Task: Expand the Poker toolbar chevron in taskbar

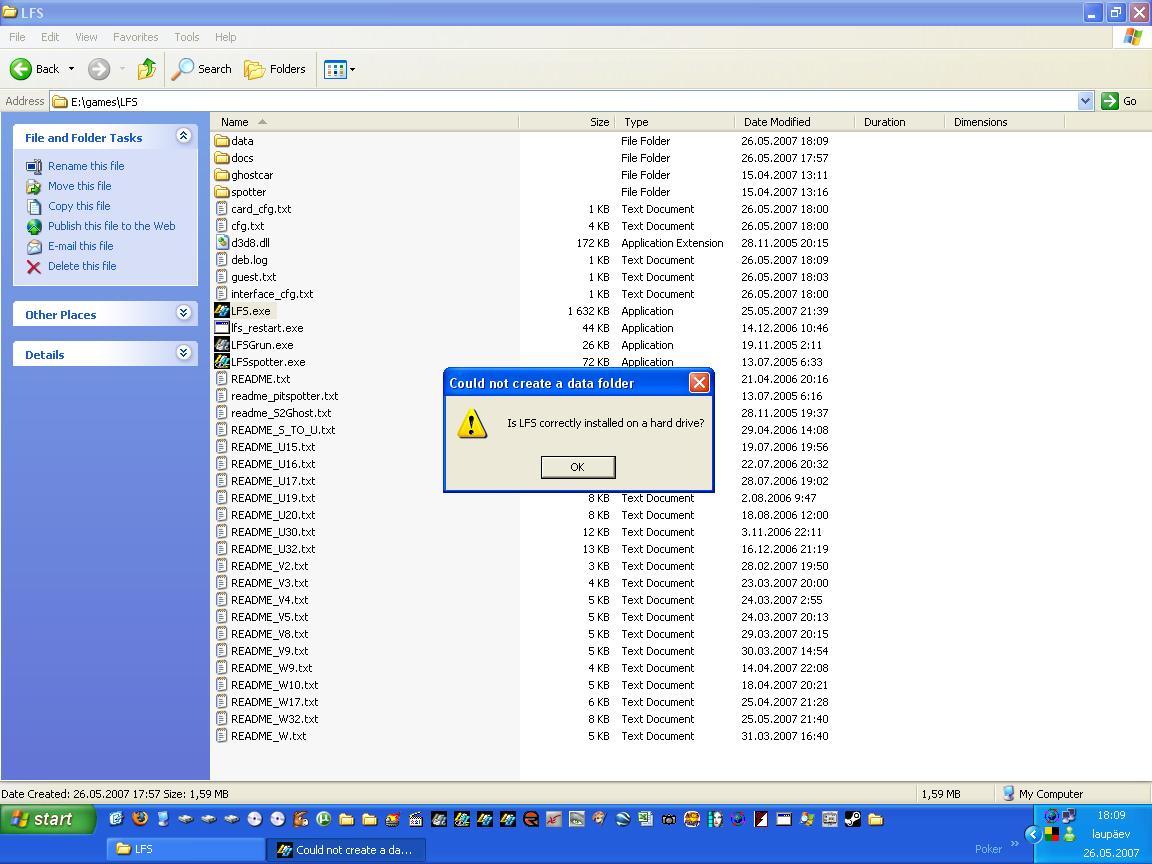Action: tap(1015, 843)
